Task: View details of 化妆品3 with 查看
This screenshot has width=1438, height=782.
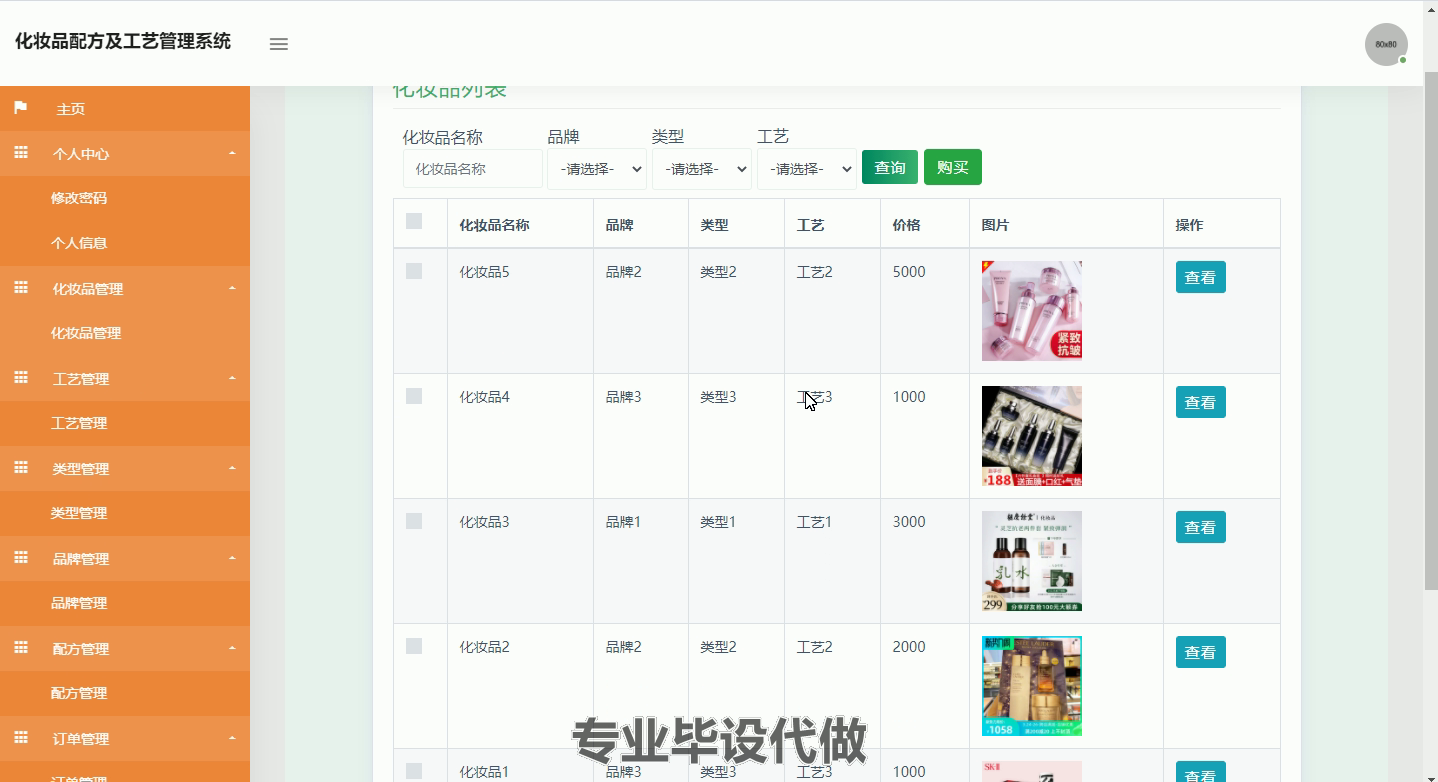Action: tap(1200, 527)
